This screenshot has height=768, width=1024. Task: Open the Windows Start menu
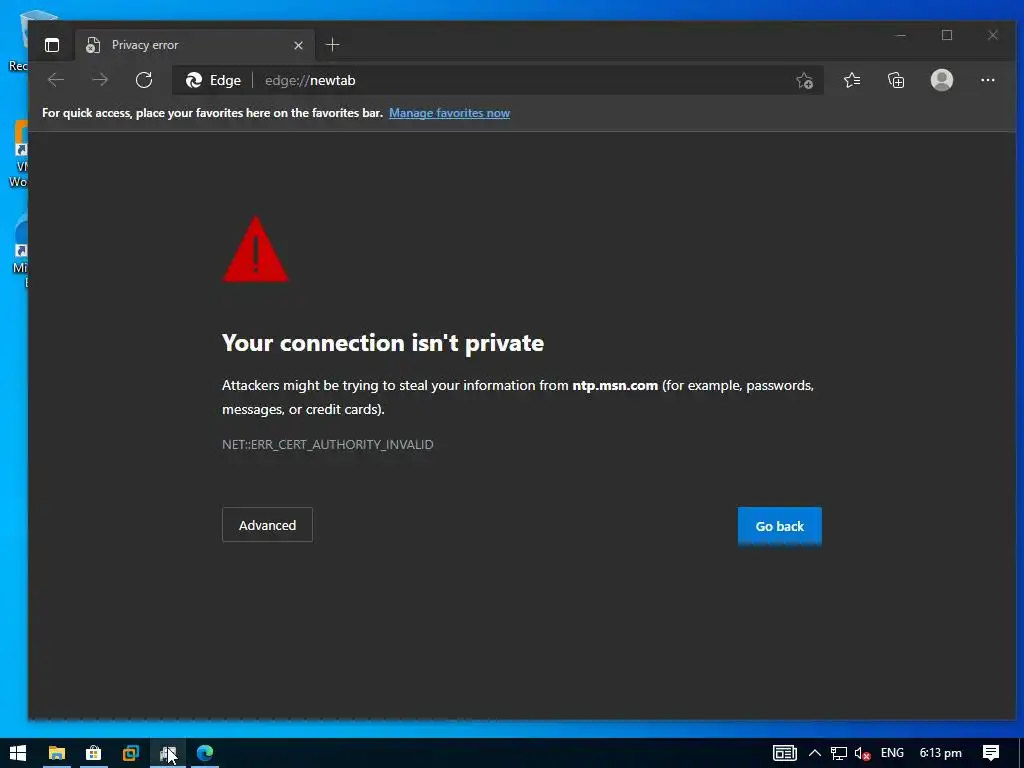(x=18, y=753)
